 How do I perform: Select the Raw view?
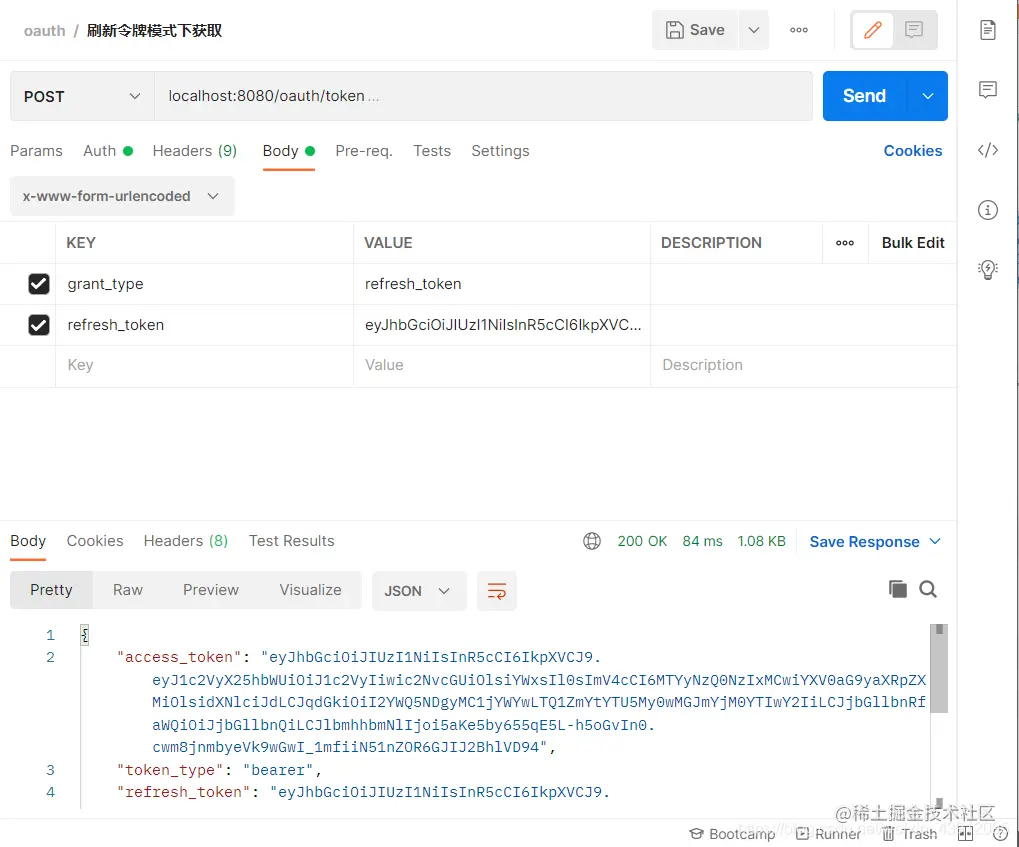tap(127, 590)
